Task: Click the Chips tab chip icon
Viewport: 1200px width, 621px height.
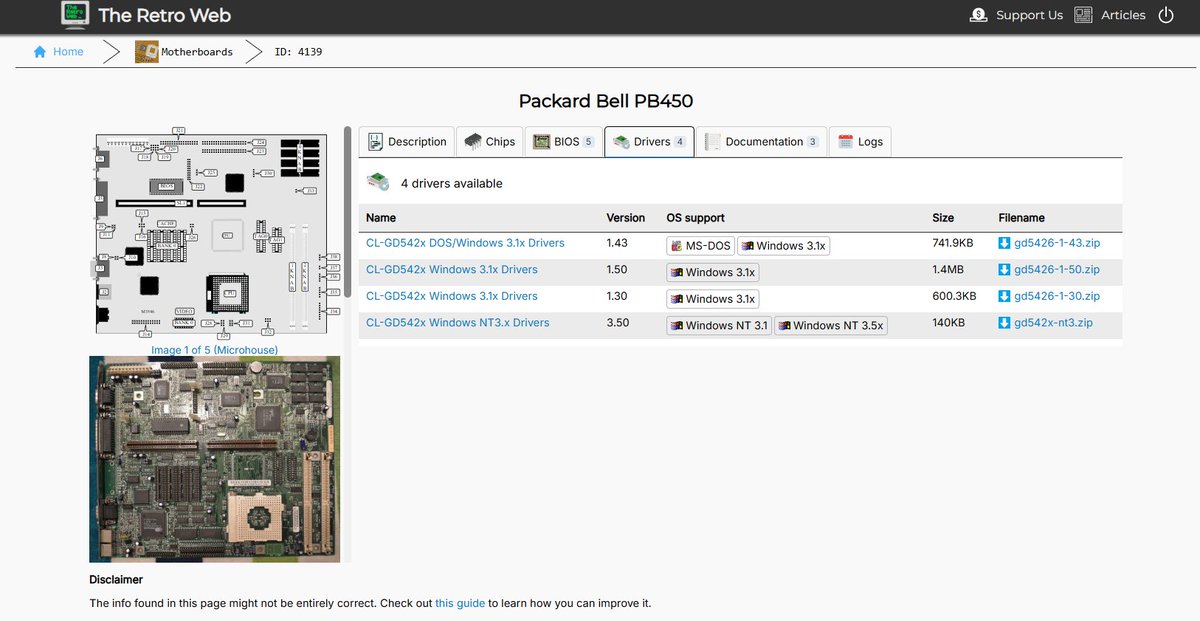Action: 473,142
